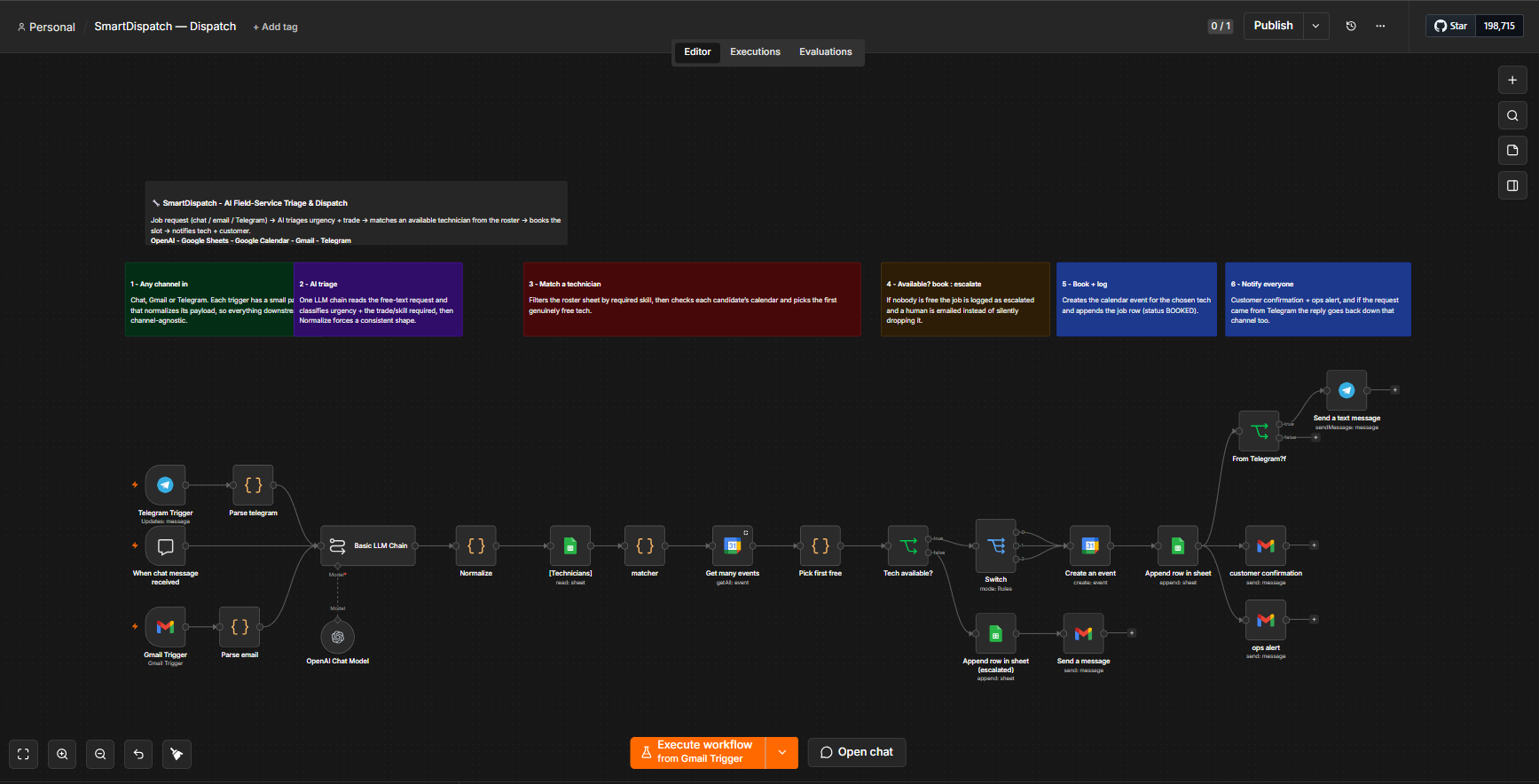Toggle the side panel icon
1539x784 pixels.
[1512, 185]
